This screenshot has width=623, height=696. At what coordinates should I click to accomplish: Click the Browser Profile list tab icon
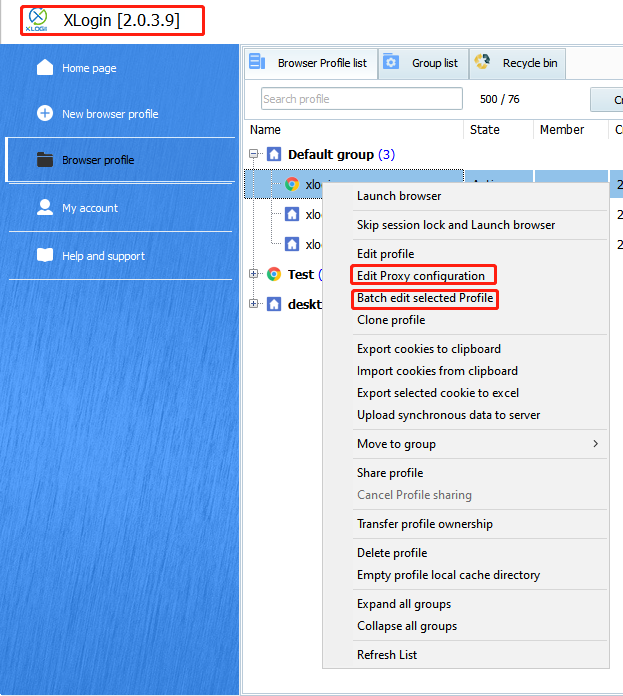[x=257, y=62]
